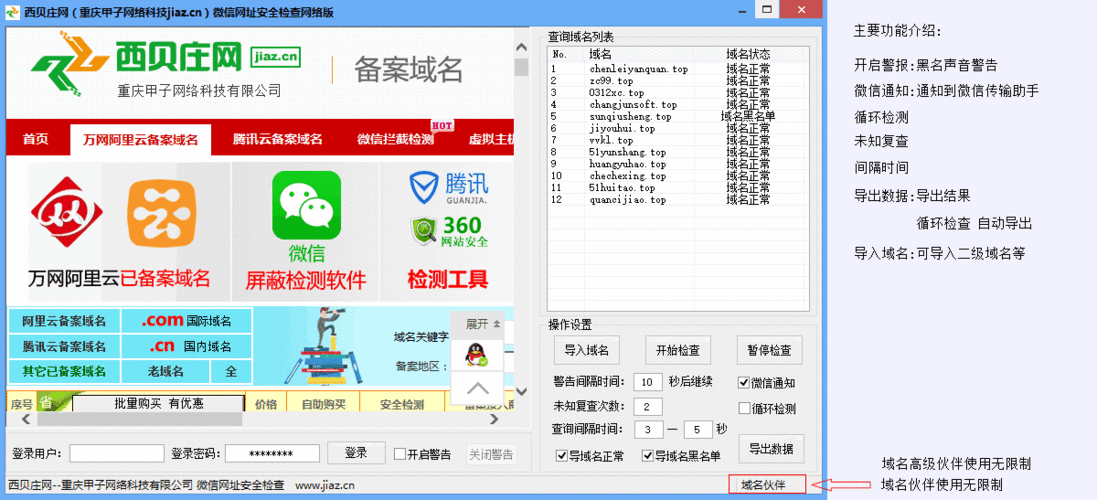Collapse the 展开 floating panel

coord(483,324)
